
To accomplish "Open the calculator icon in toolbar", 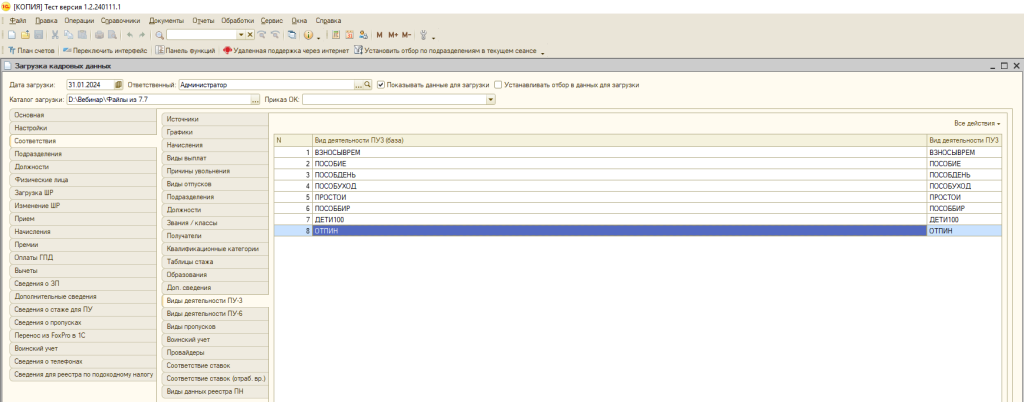I will coord(336,34).
